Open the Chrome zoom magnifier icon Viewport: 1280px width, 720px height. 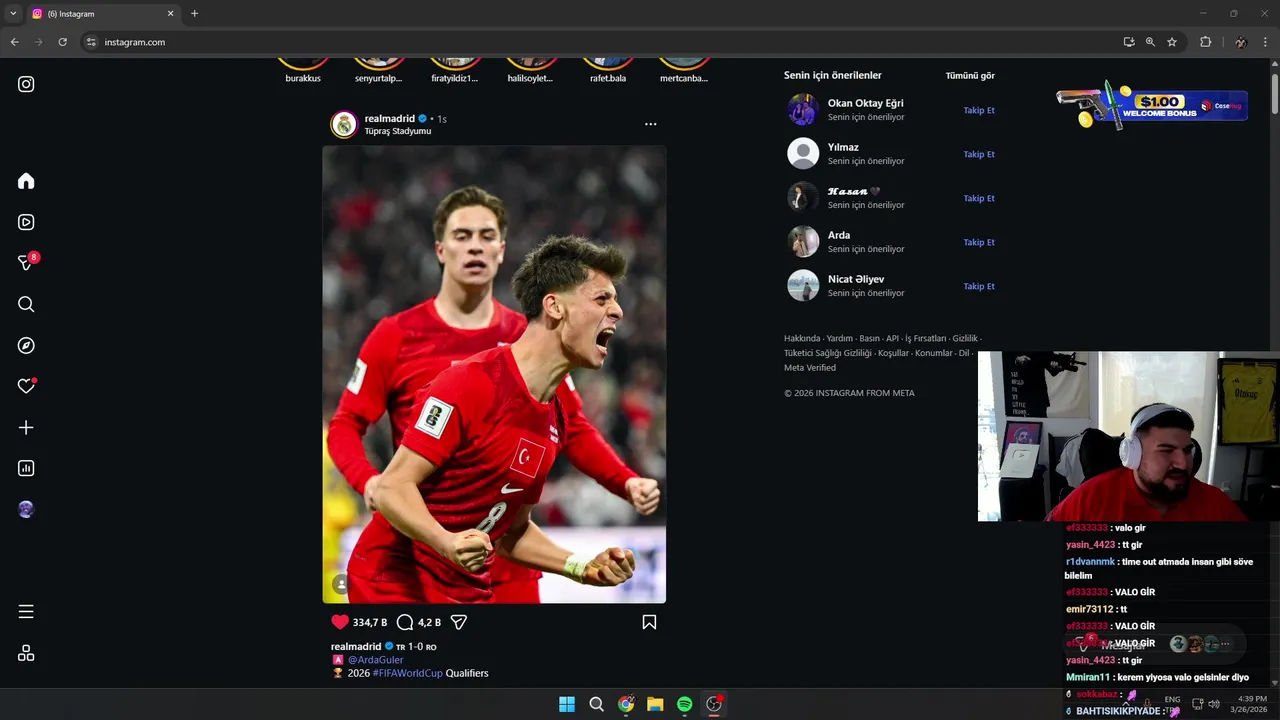[x=1150, y=42]
